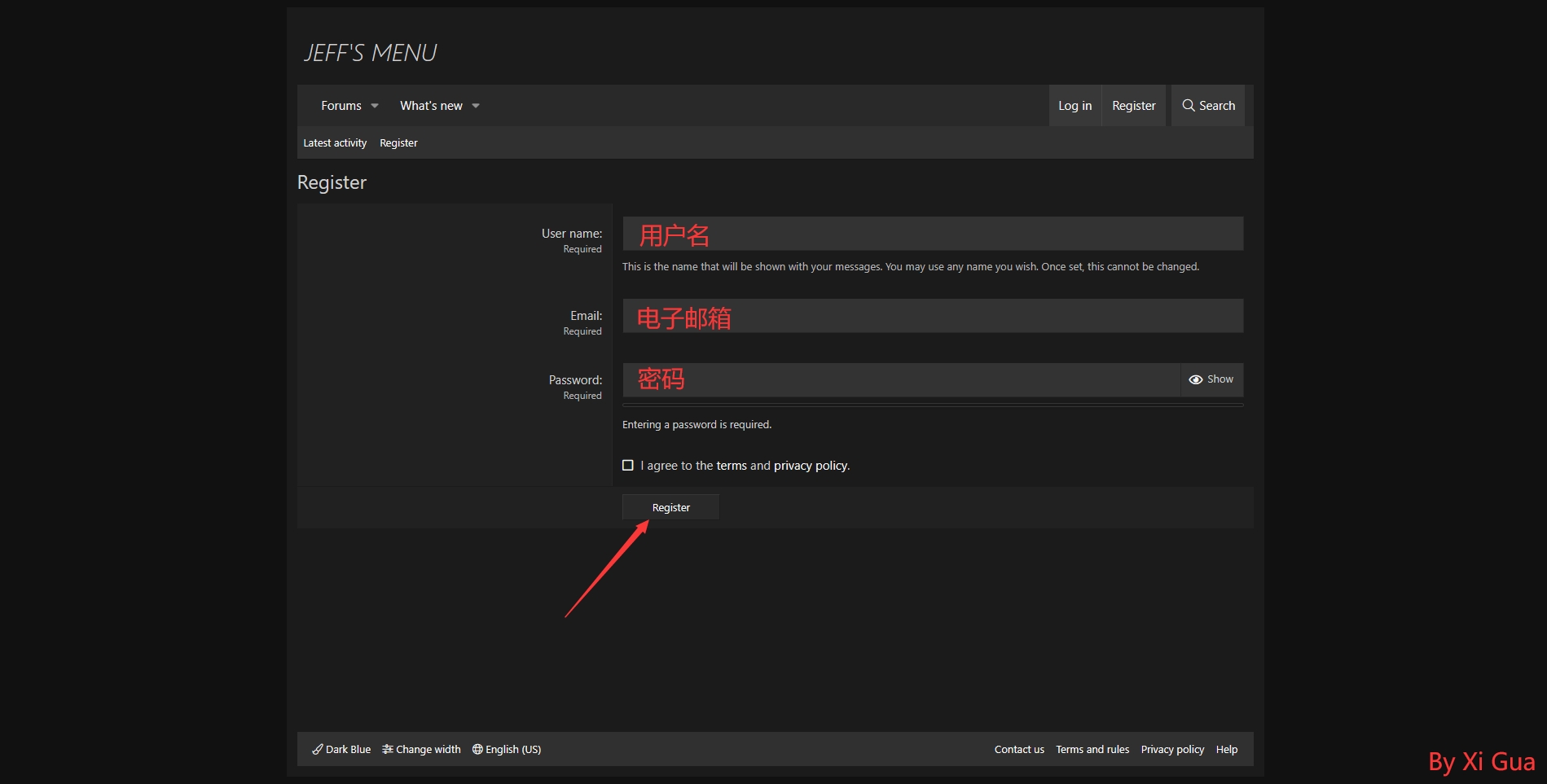Image resolution: width=1547 pixels, height=784 pixels.
Task: Open the Contact us footer link
Action: [x=1018, y=750]
